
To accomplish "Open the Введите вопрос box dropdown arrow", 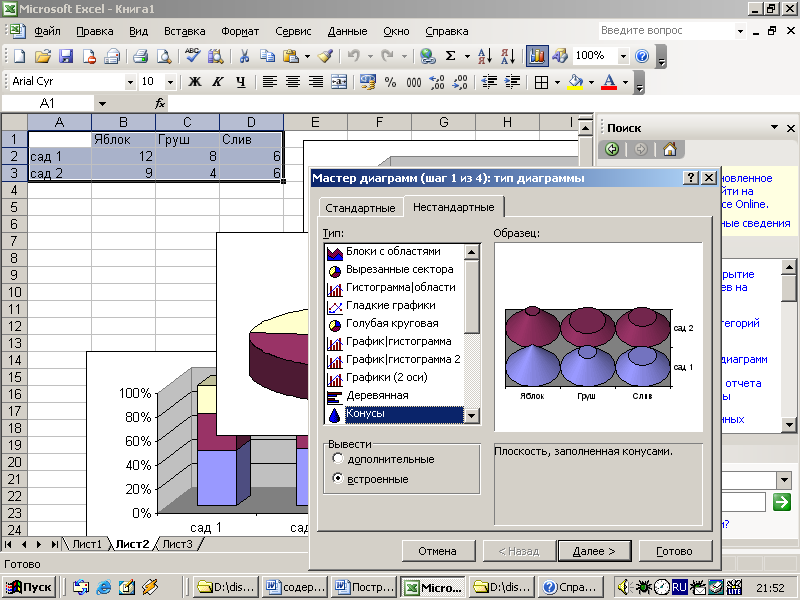I will point(740,31).
